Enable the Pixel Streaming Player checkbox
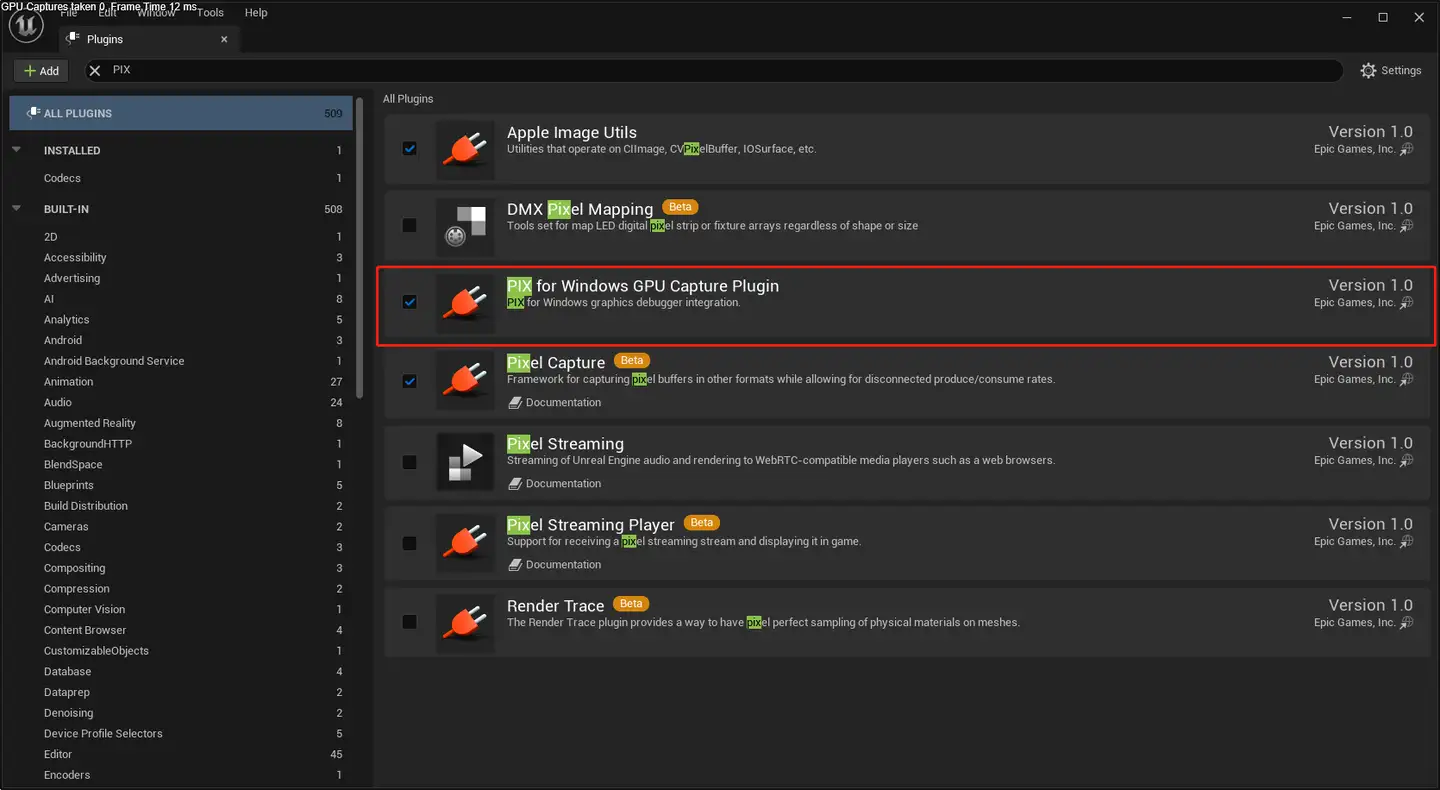Image resolution: width=1440 pixels, height=790 pixels. pyautogui.click(x=409, y=543)
